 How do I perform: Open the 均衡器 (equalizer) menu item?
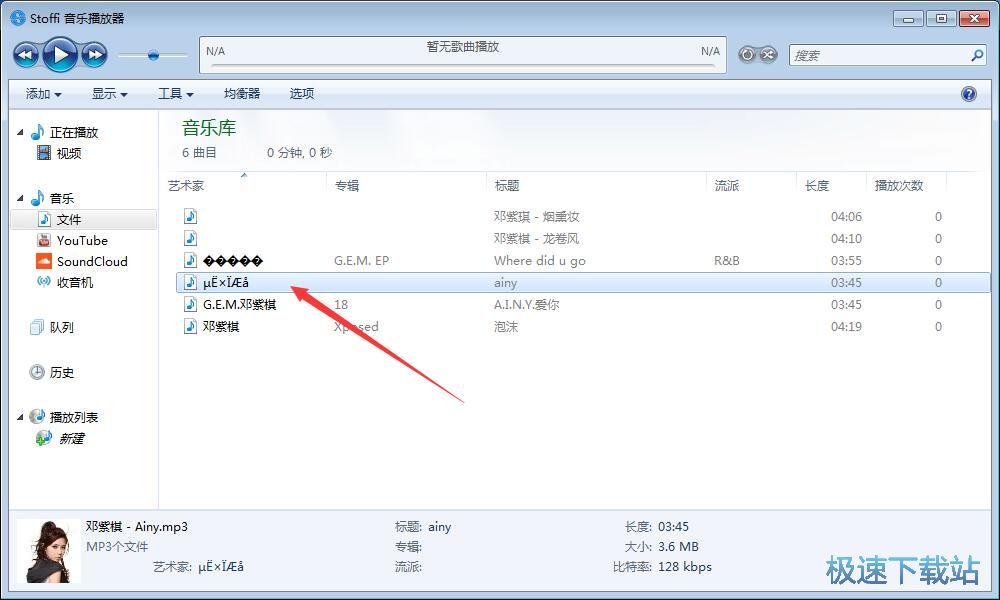(x=241, y=94)
